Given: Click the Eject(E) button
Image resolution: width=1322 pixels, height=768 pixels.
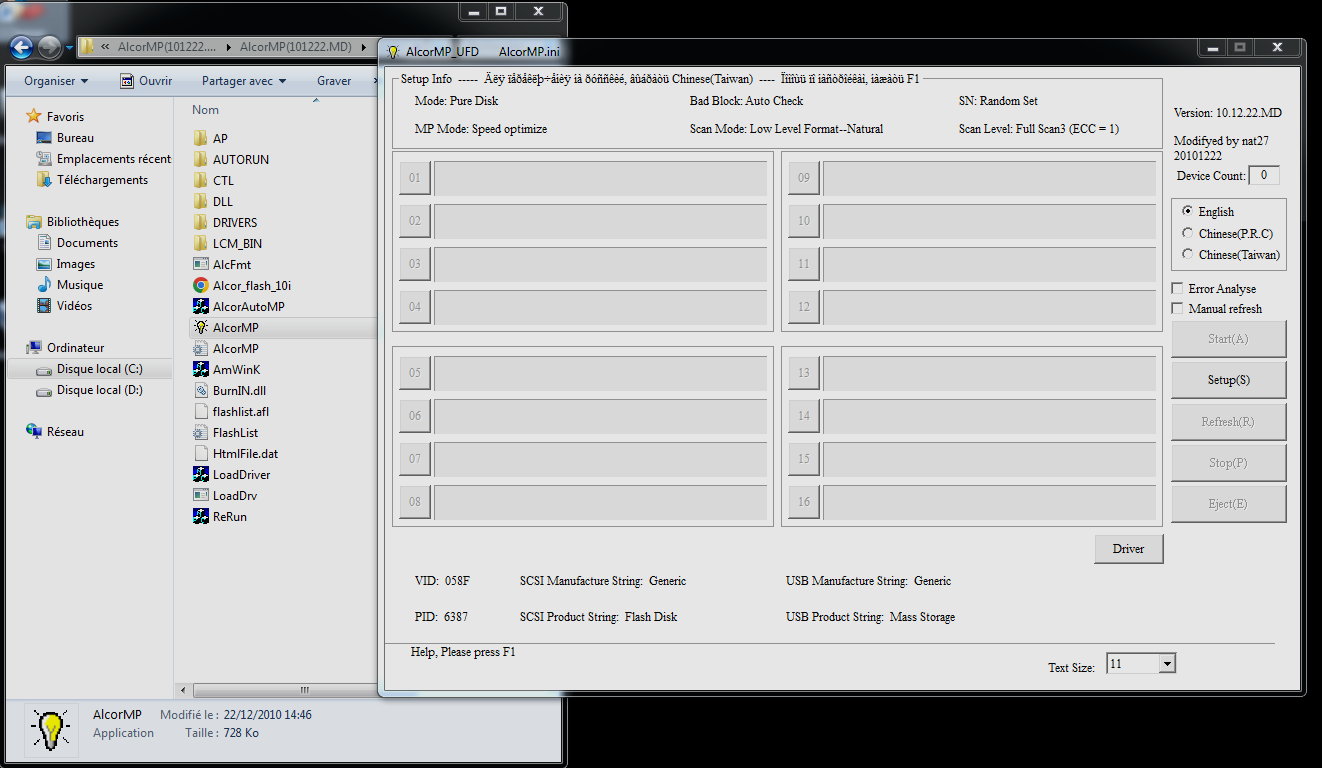Looking at the screenshot, I should [x=1228, y=504].
